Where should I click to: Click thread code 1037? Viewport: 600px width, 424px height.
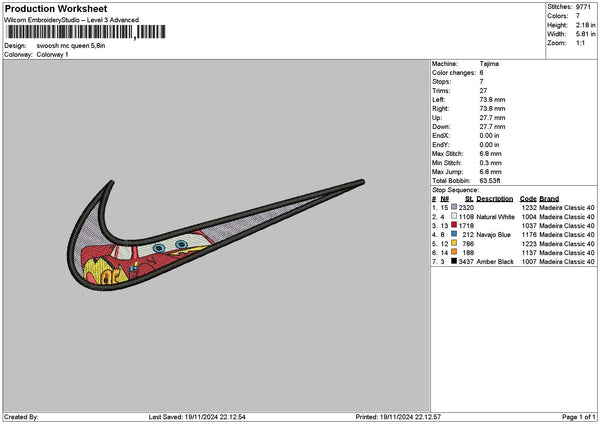[x=529, y=226]
